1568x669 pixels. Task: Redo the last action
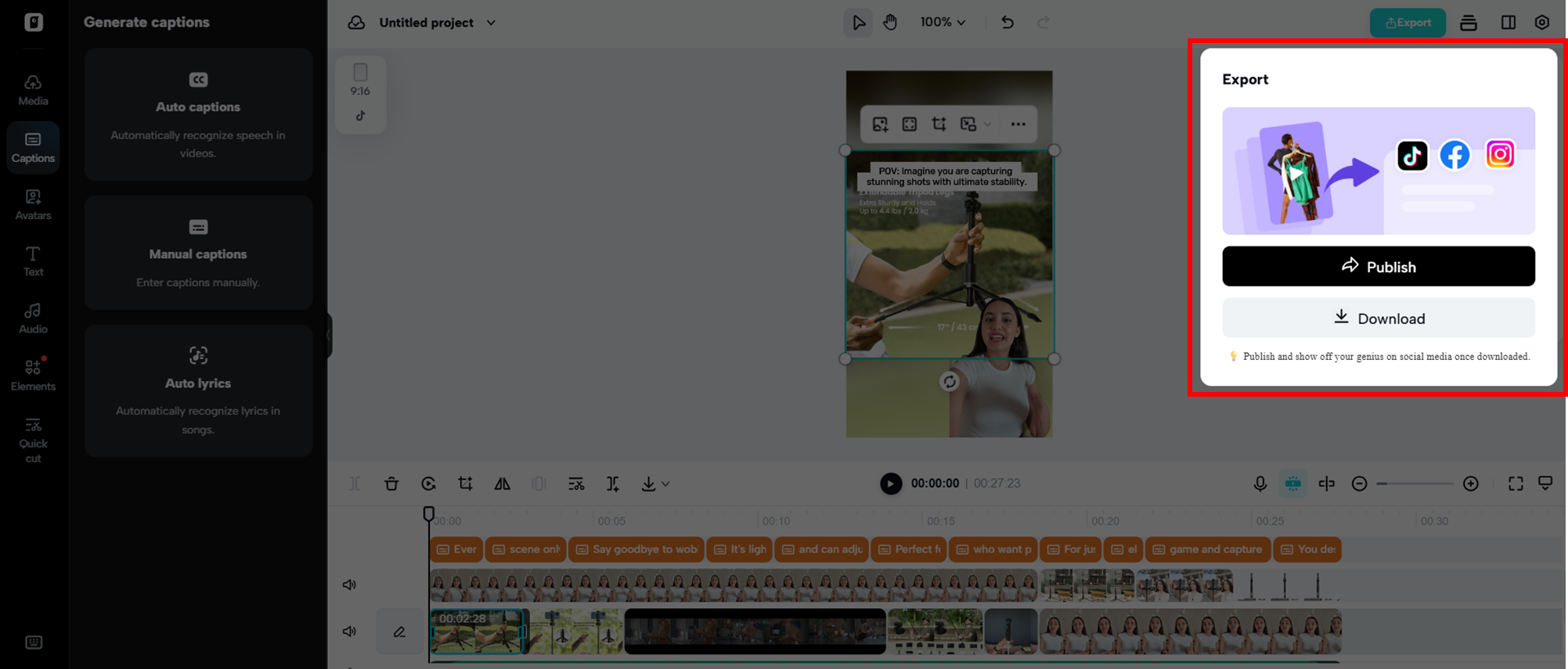(1044, 23)
